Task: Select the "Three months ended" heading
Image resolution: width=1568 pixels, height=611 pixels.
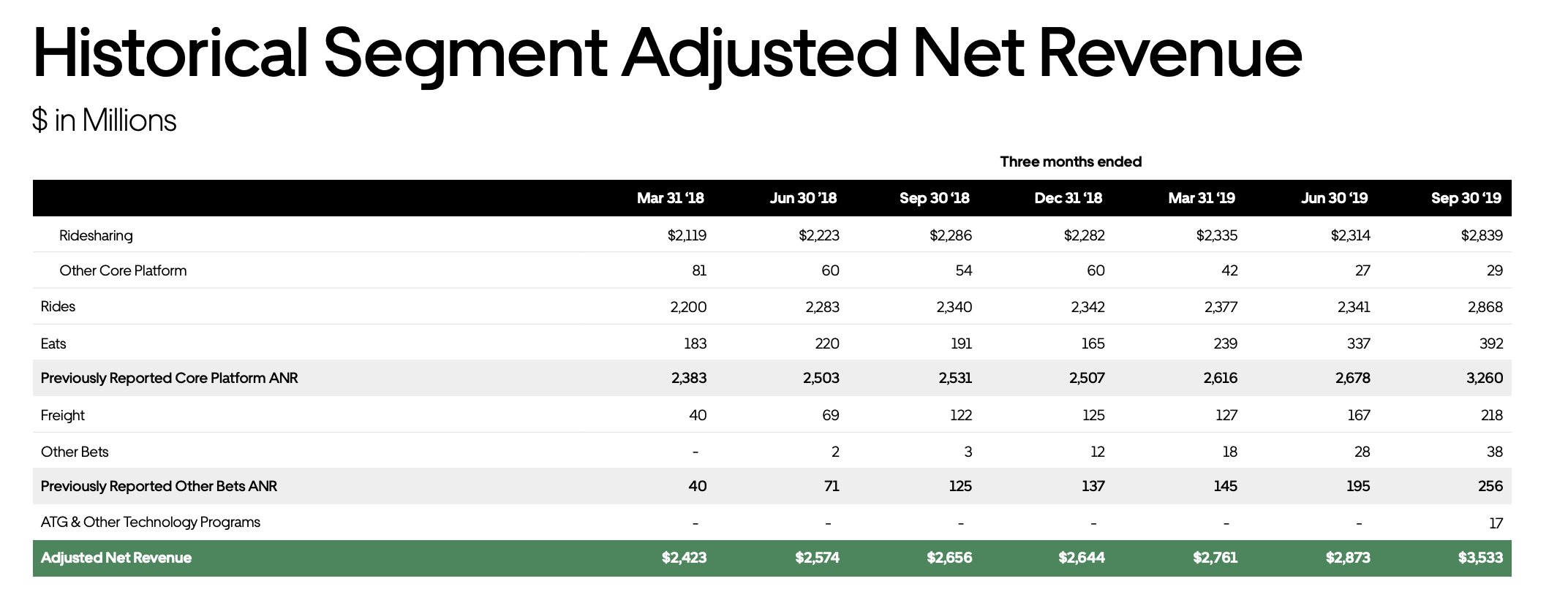Action: (x=1070, y=162)
